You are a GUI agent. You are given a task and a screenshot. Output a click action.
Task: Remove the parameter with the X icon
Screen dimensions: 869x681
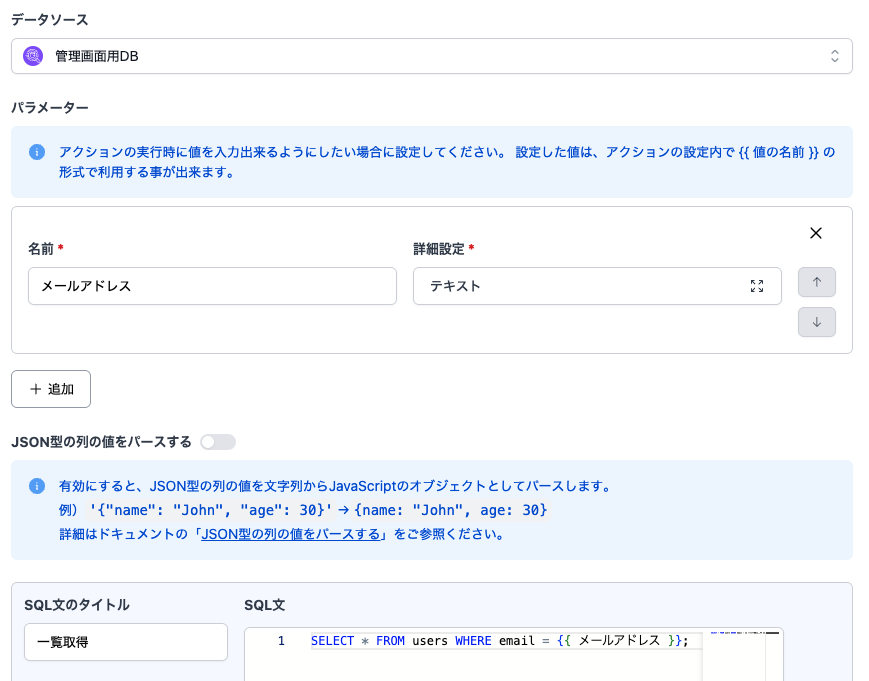click(x=816, y=233)
